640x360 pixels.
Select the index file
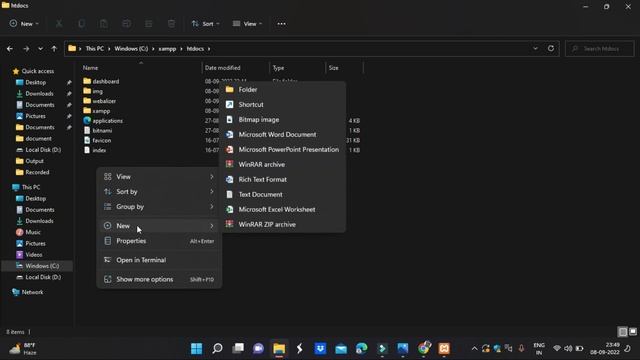click(x=99, y=150)
